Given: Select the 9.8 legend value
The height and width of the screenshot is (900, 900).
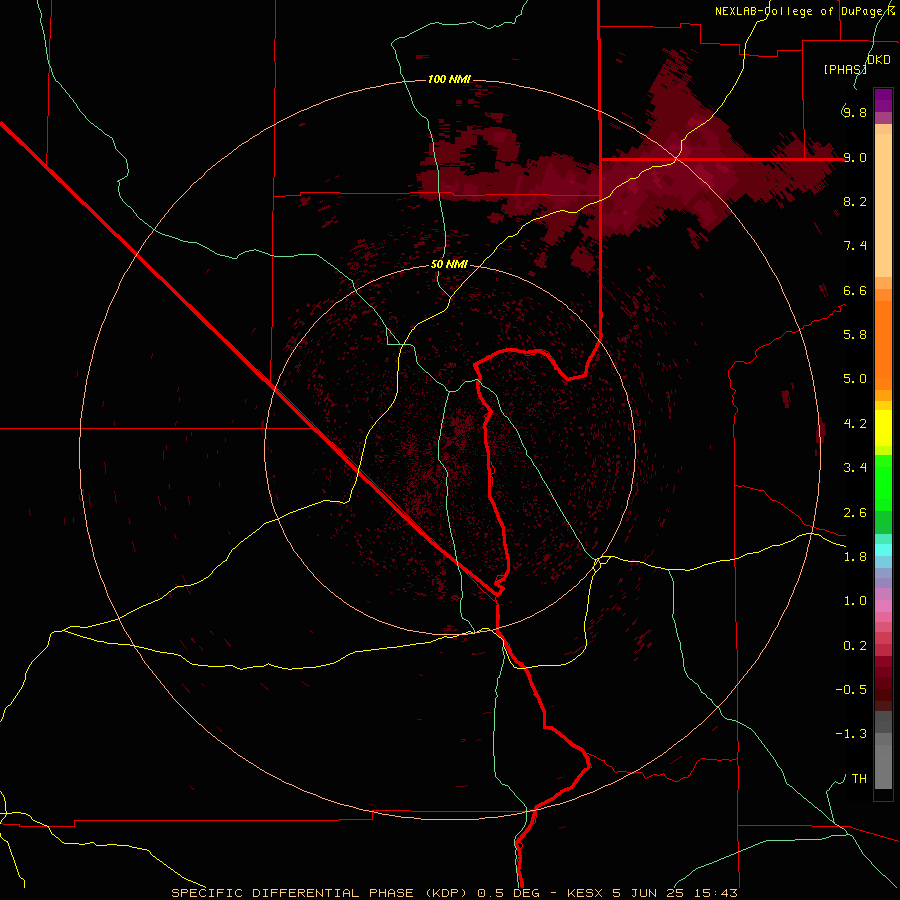Looking at the screenshot, I should (855, 112).
